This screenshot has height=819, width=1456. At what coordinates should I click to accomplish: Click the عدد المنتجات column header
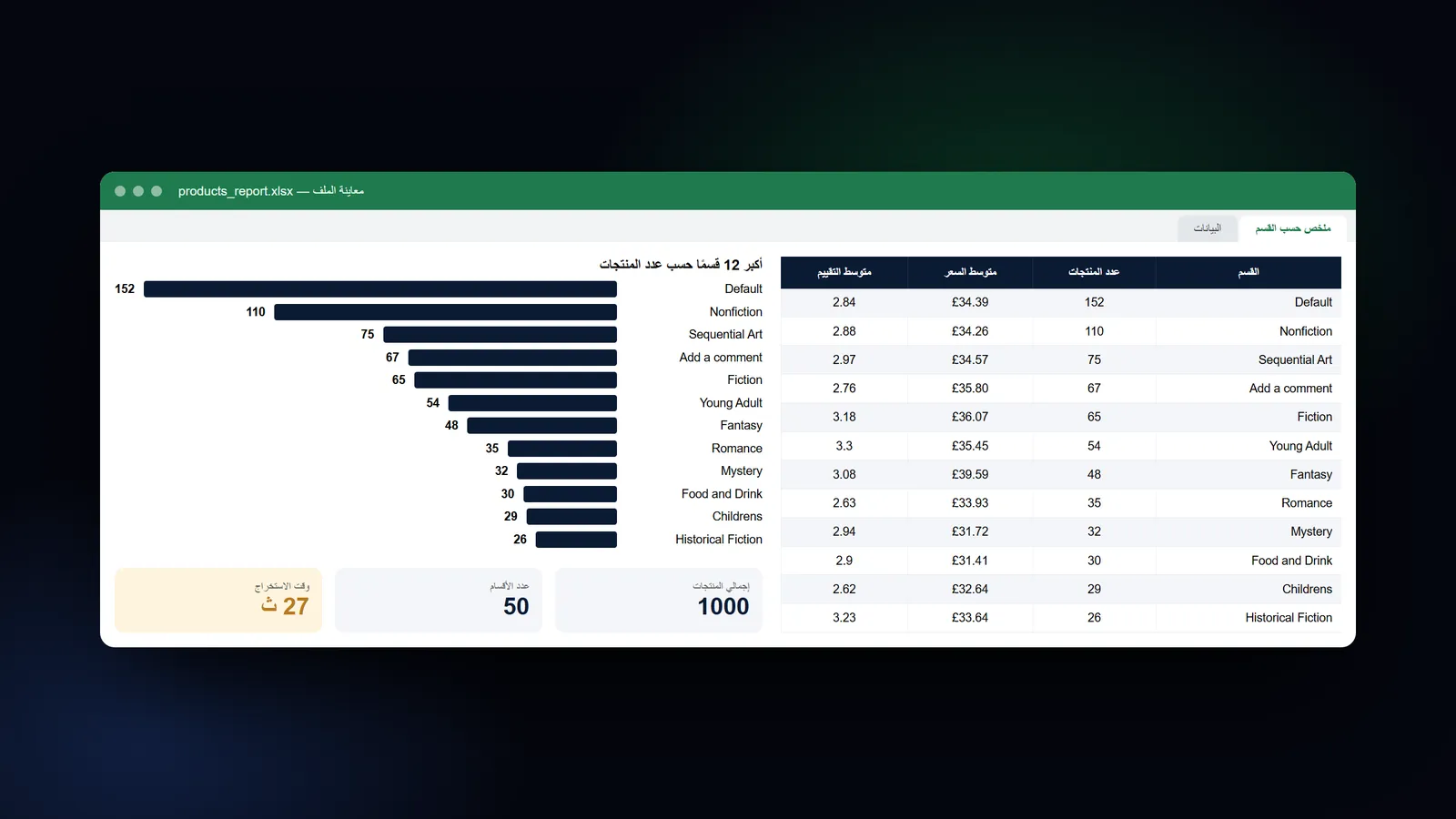tap(1094, 272)
